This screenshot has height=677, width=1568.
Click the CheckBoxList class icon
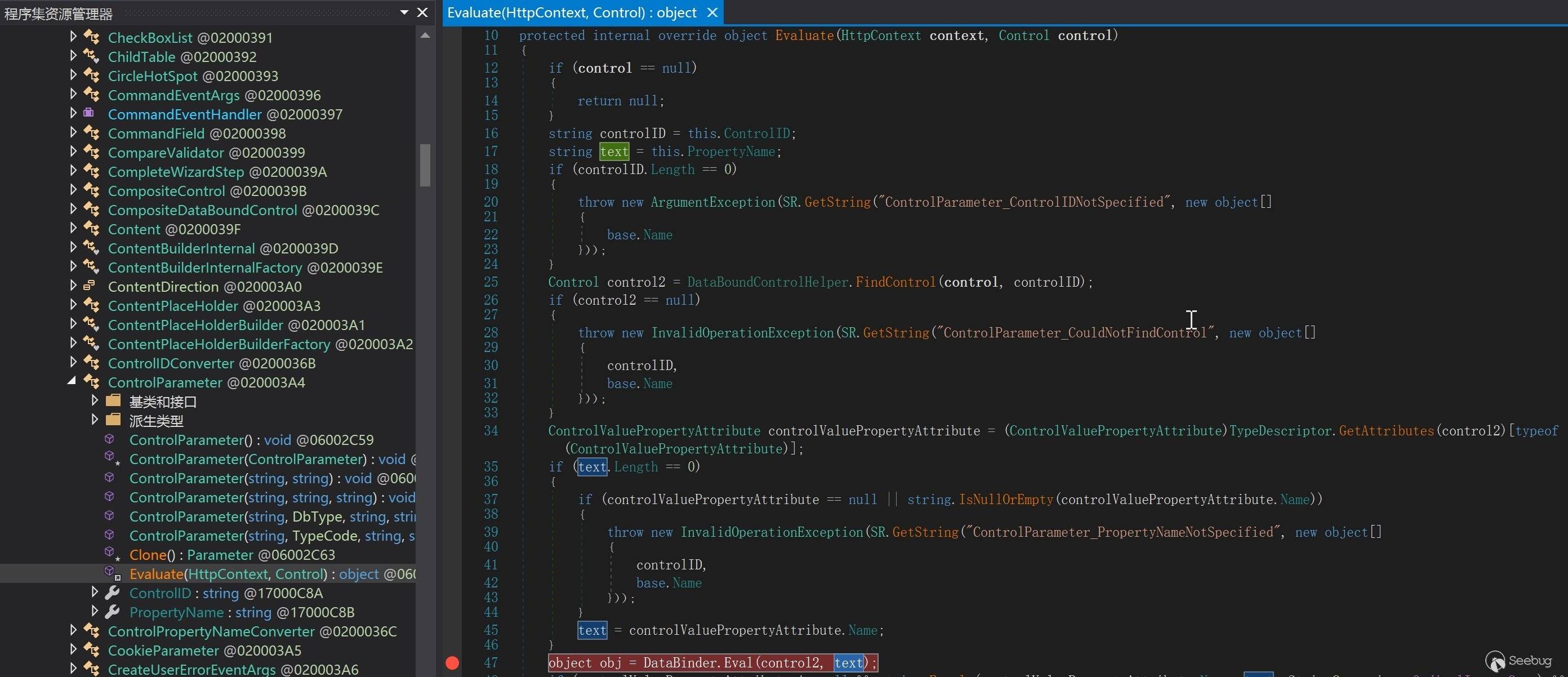pyautogui.click(x=91, y=37)
